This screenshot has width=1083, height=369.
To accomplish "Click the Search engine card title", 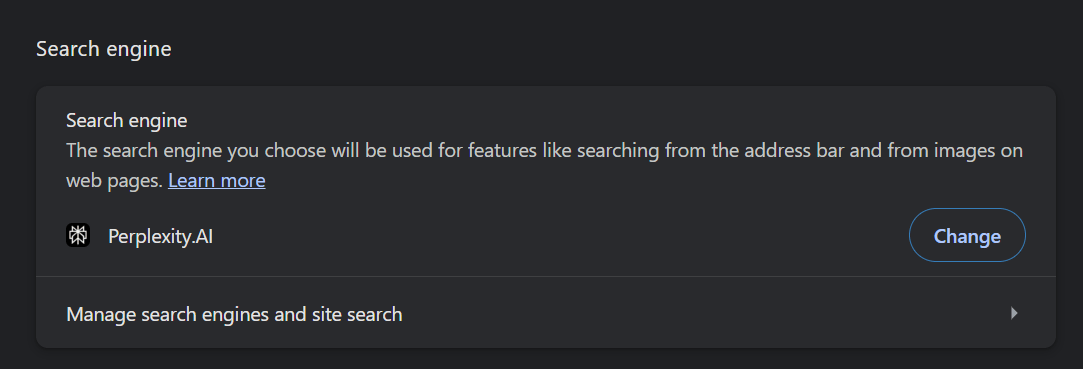I will click(126, 120).
